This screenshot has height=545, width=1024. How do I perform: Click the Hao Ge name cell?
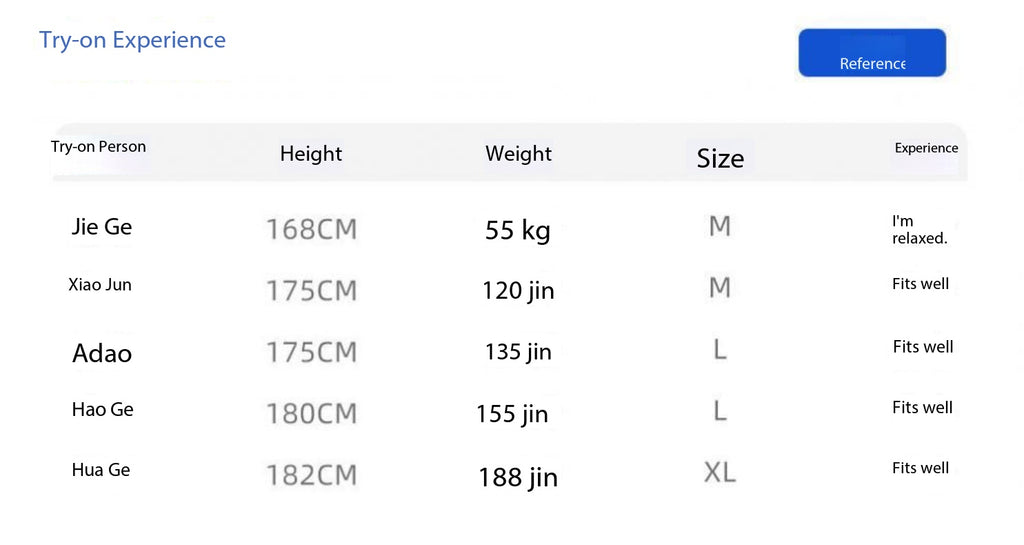pyautogui.click(x=102, y=409)
